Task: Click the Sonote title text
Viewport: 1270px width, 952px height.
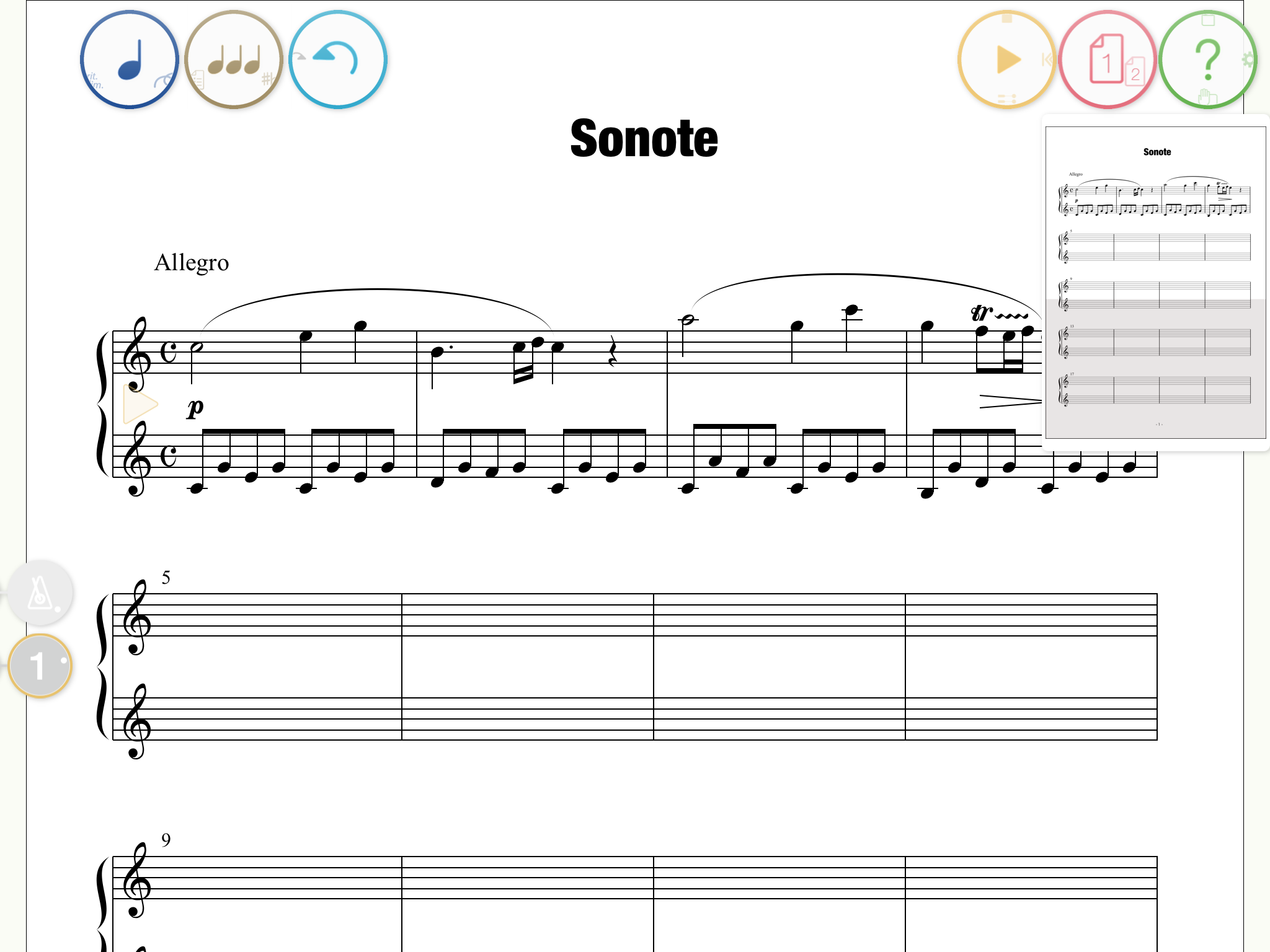Action: point(644,138)
